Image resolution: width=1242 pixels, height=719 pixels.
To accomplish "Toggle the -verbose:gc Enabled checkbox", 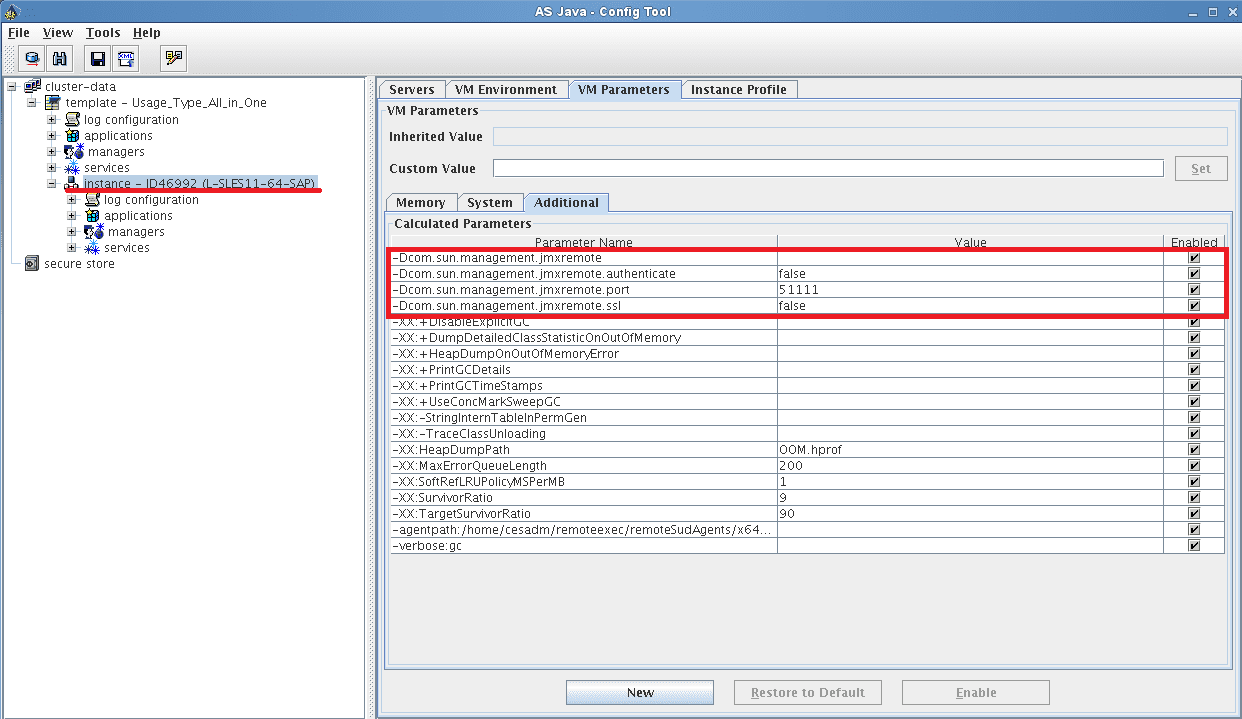I will (1194, 546).
